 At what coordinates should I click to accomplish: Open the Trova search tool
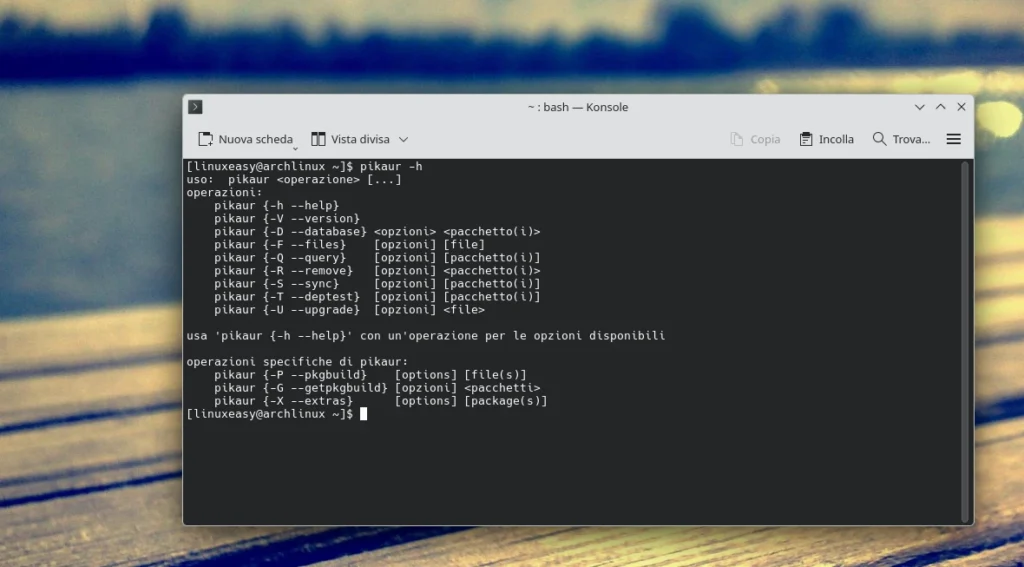[901, 139]
